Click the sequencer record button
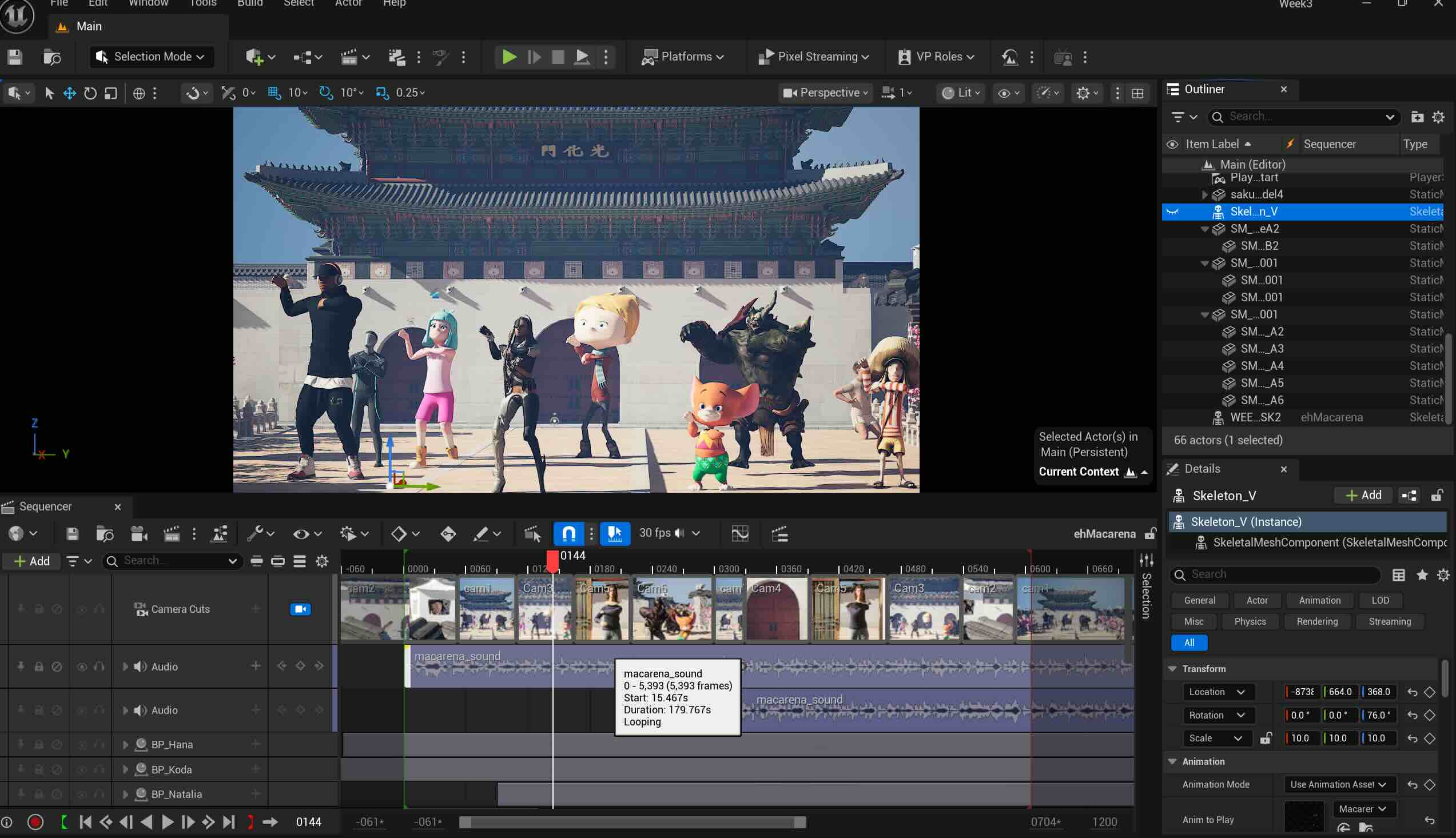 (x=35, y=822)
